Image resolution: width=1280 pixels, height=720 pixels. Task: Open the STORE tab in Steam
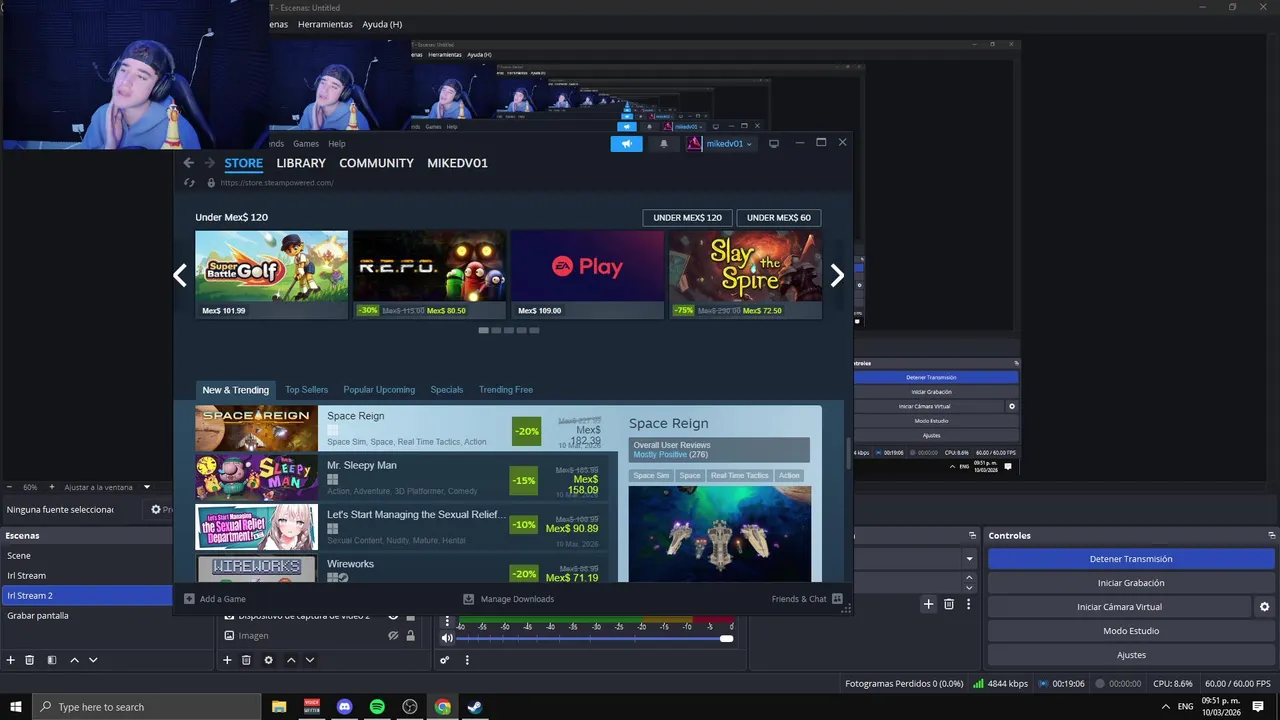(244, 163)
